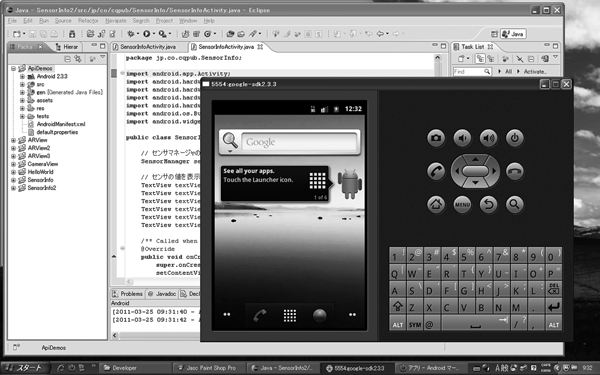This screenshot has height=375, width=600.
Task: Click the DEL key on emulator keyboard
Action: coord(553,290)
